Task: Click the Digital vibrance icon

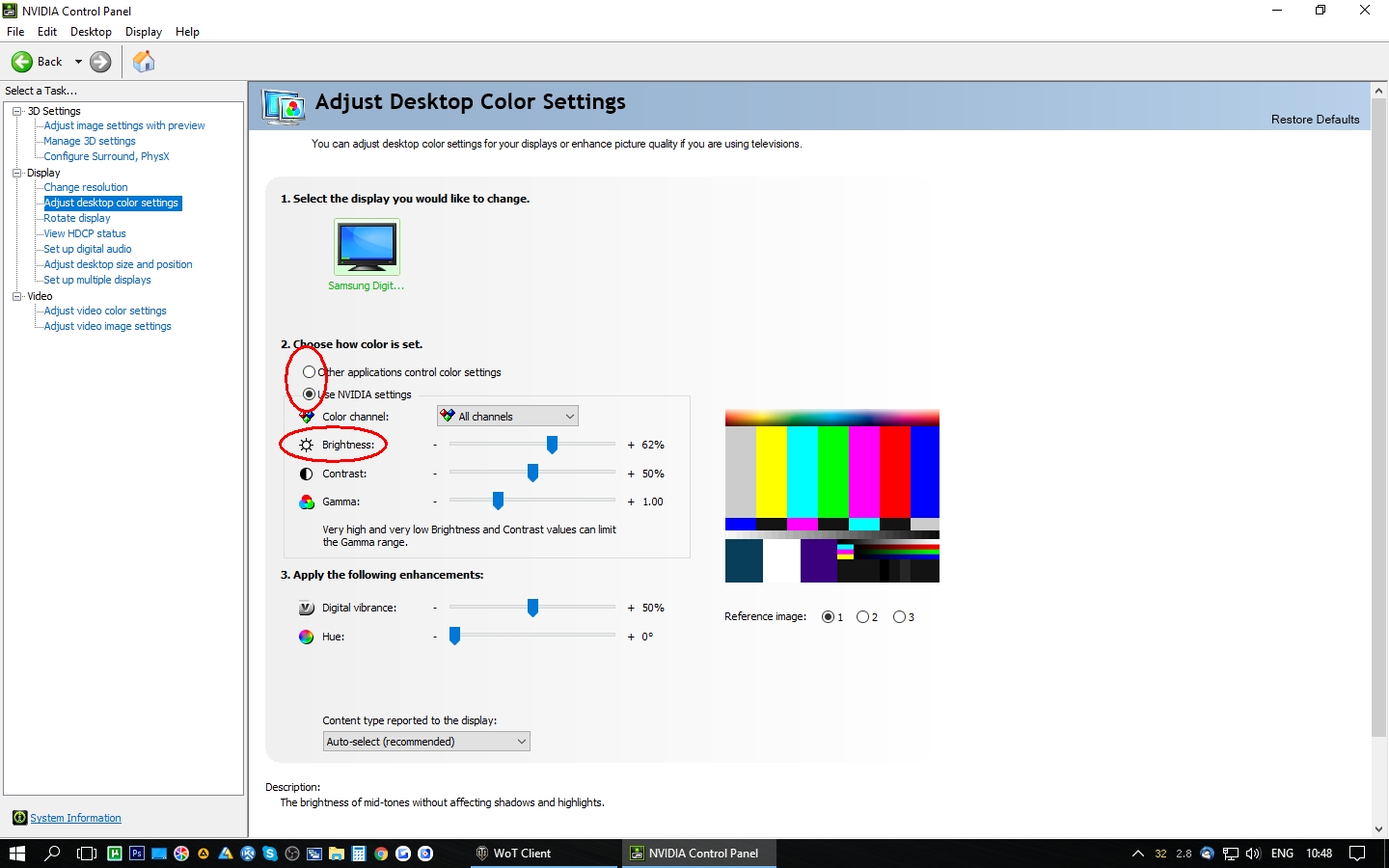Action: point(306,608)
